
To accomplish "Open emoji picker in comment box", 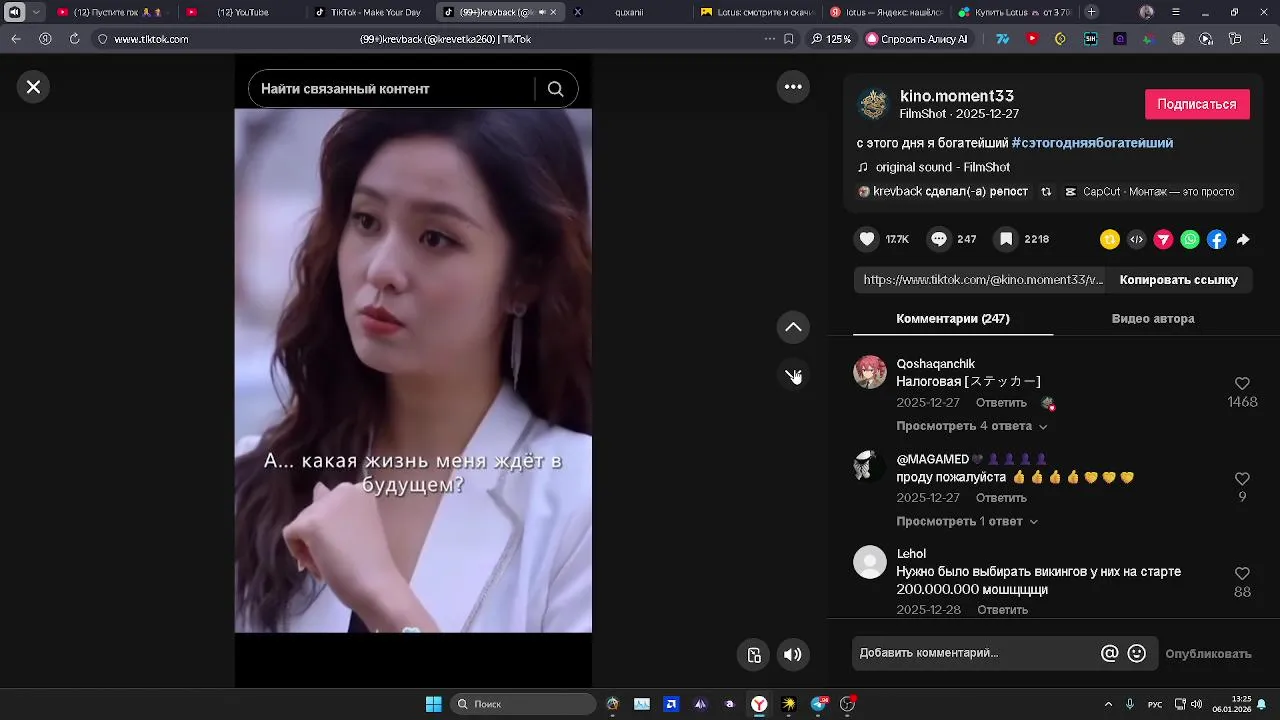I will (x=1137, y=653).
